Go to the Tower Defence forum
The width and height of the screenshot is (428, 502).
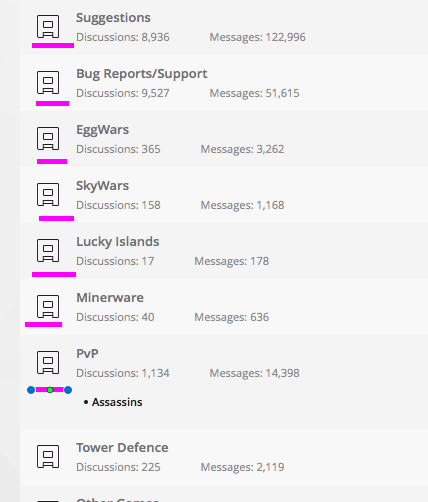tap(122, 448)
